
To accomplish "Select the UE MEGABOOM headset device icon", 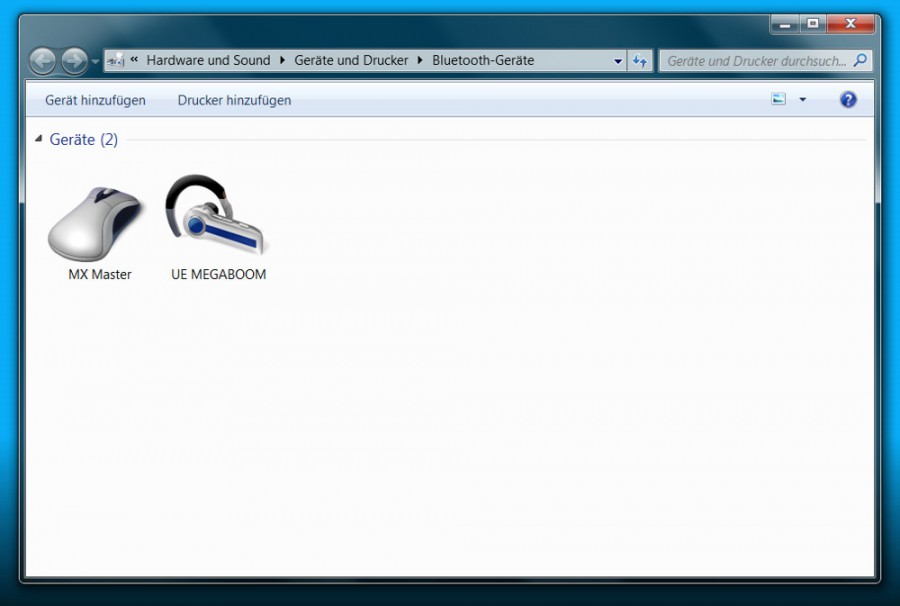I will tap(216, 215).
